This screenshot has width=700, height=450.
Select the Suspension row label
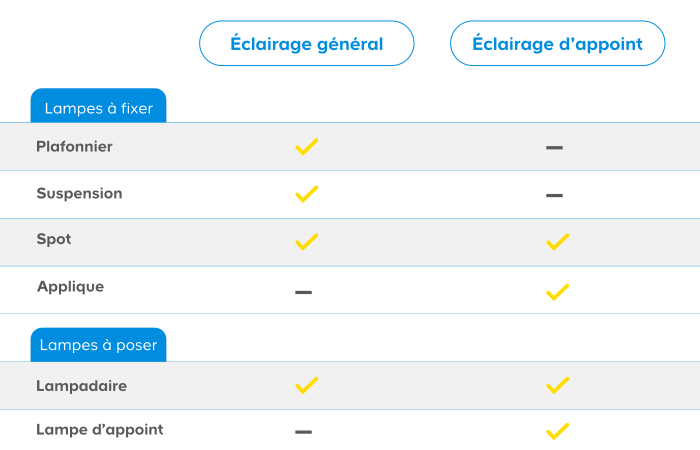coord(79,193)
